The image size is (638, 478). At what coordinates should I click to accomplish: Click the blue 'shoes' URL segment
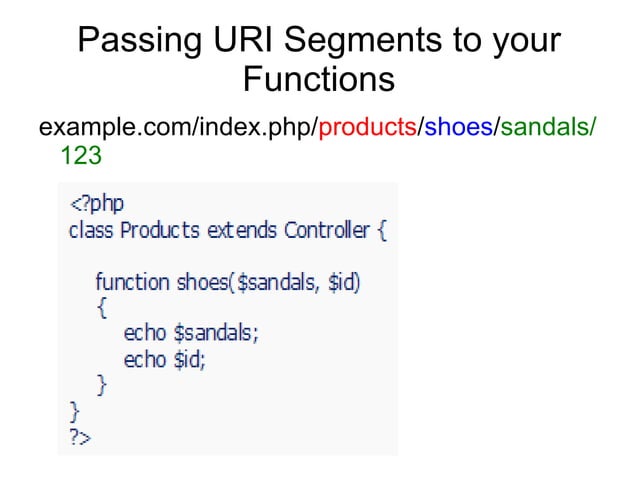tap(459, 127)
